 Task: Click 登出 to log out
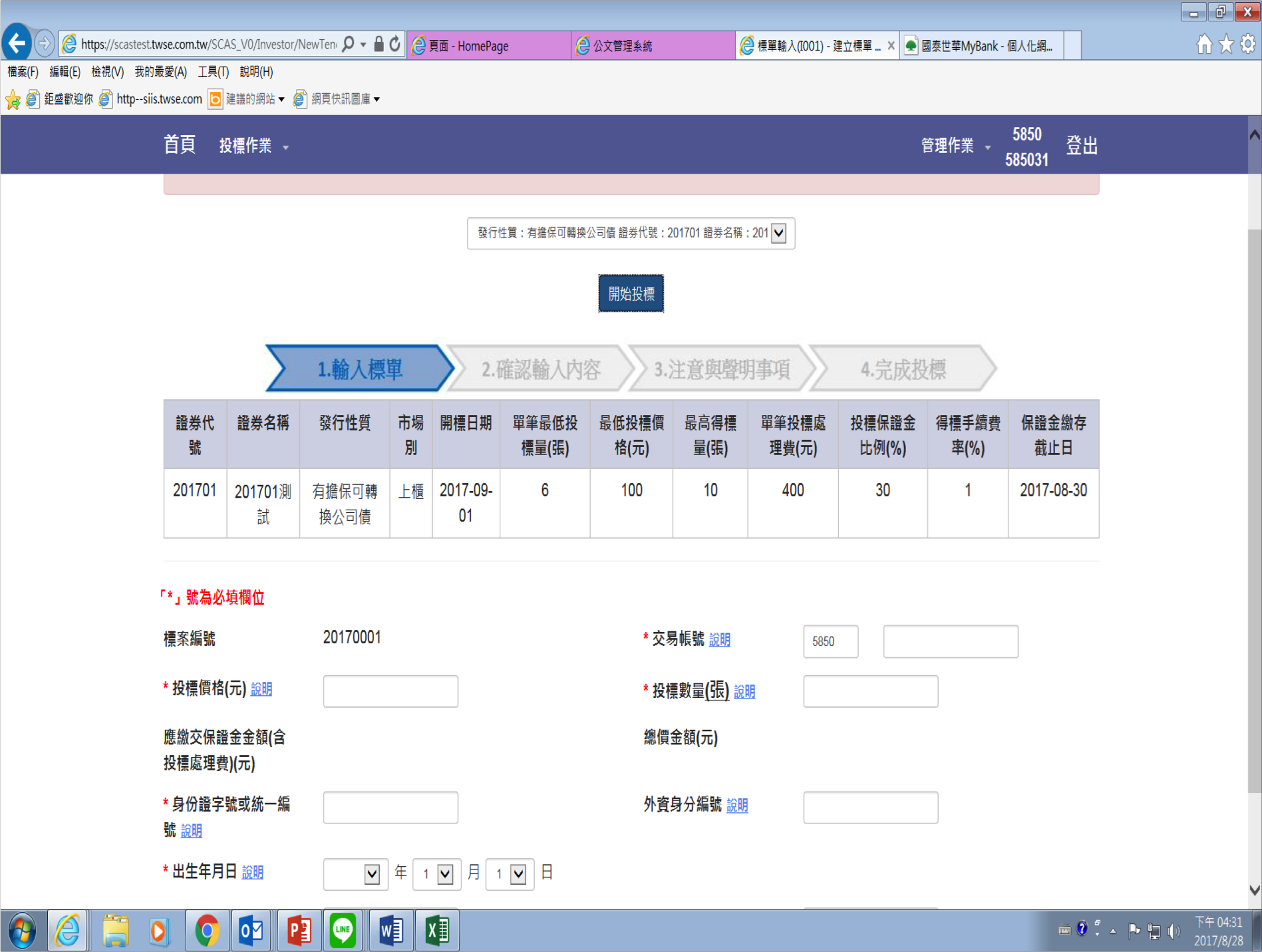pos(1082,146)
